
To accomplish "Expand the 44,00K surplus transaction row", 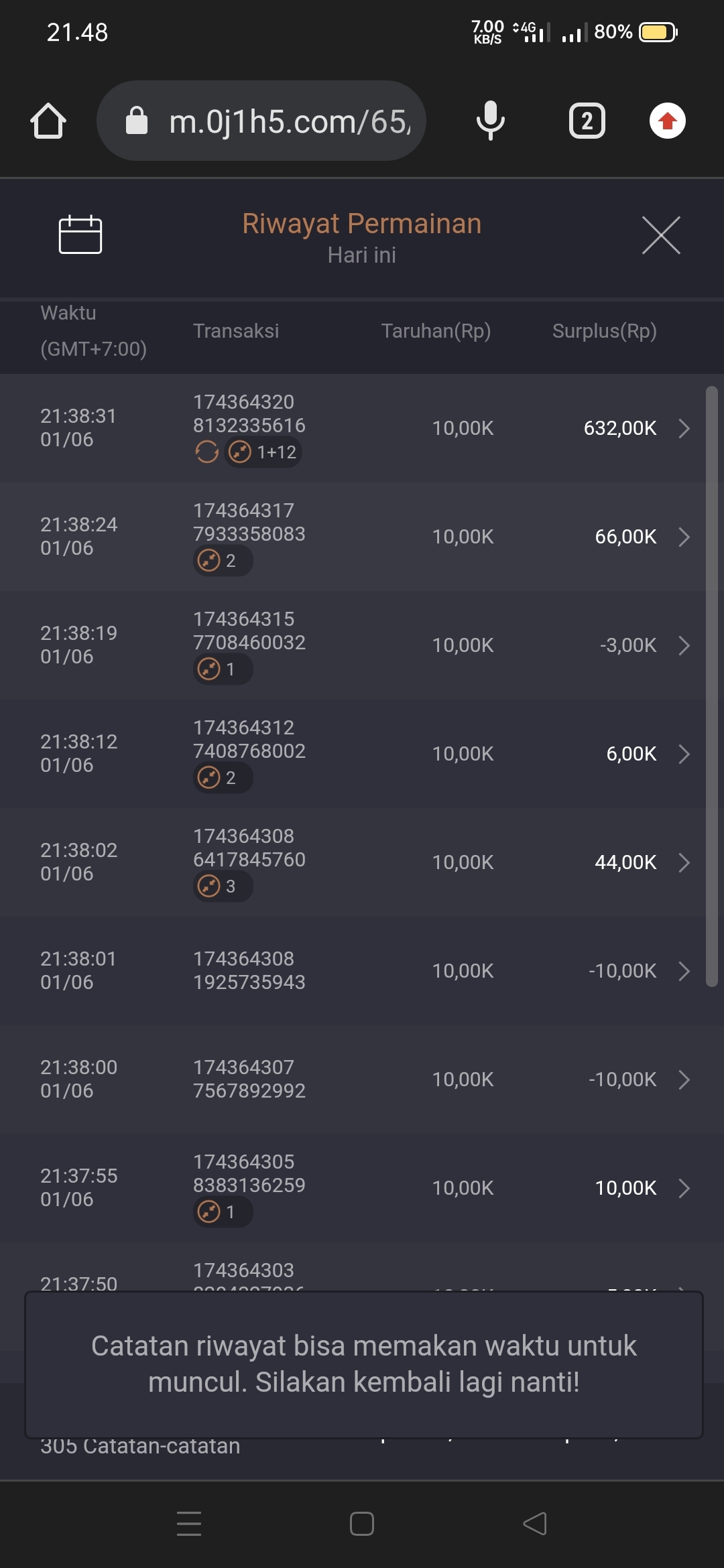I will tap(684, 862).
